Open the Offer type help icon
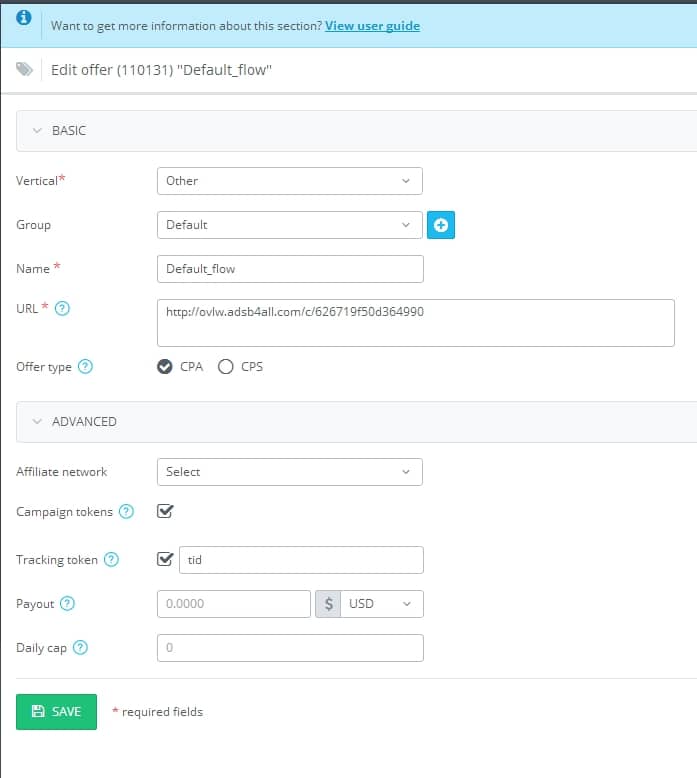The height and width of the screenshot is (778, 697). 85,367
